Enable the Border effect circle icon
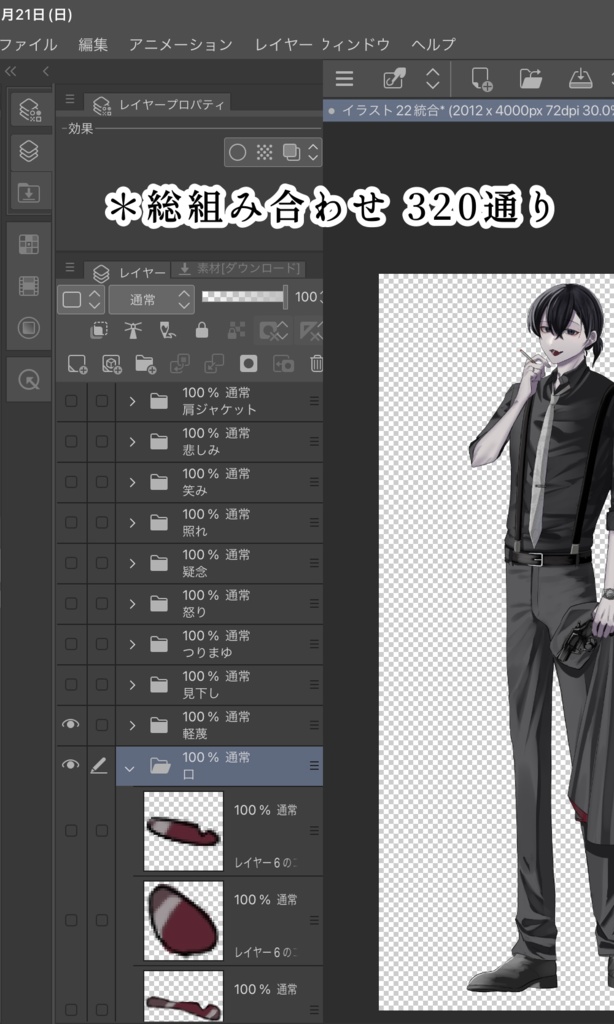This screenshot has height=1024, width=614. tap(238, 152)
